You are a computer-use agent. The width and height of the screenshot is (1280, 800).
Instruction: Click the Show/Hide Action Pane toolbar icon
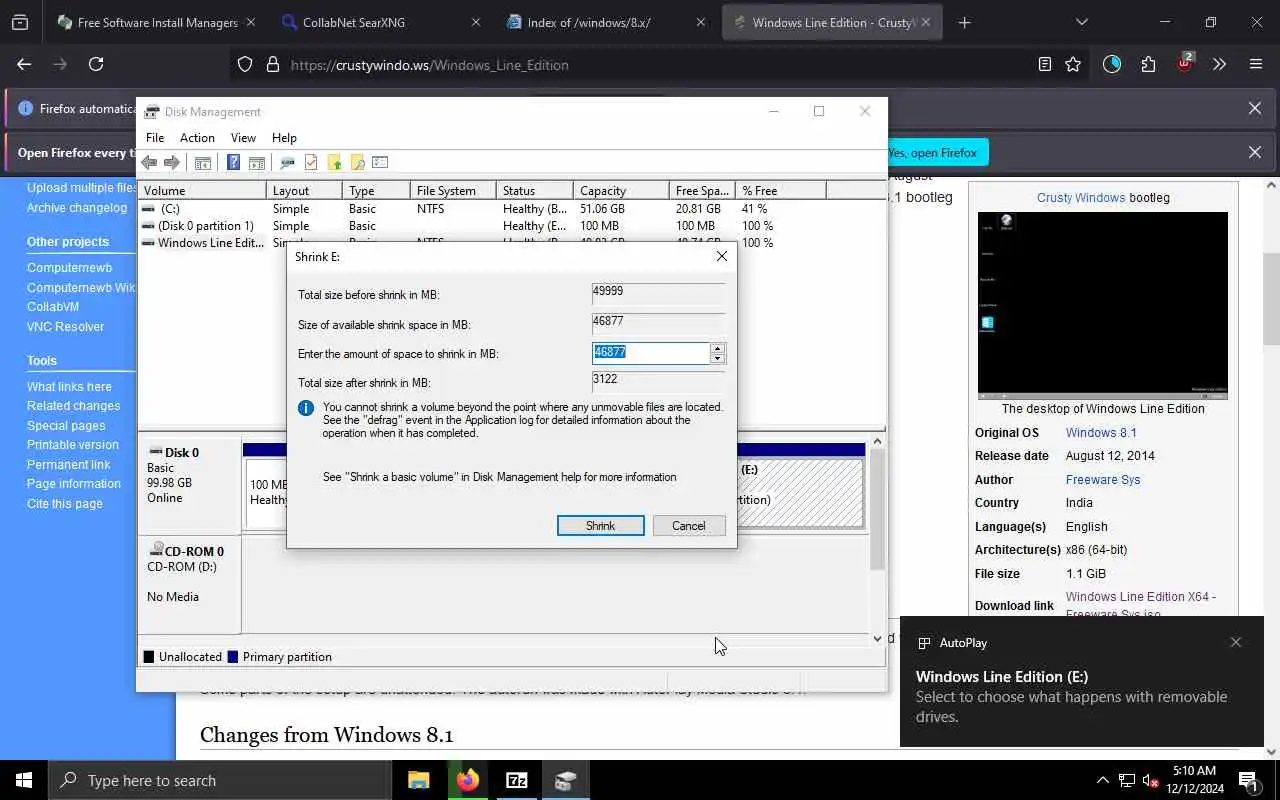[256, 162]
